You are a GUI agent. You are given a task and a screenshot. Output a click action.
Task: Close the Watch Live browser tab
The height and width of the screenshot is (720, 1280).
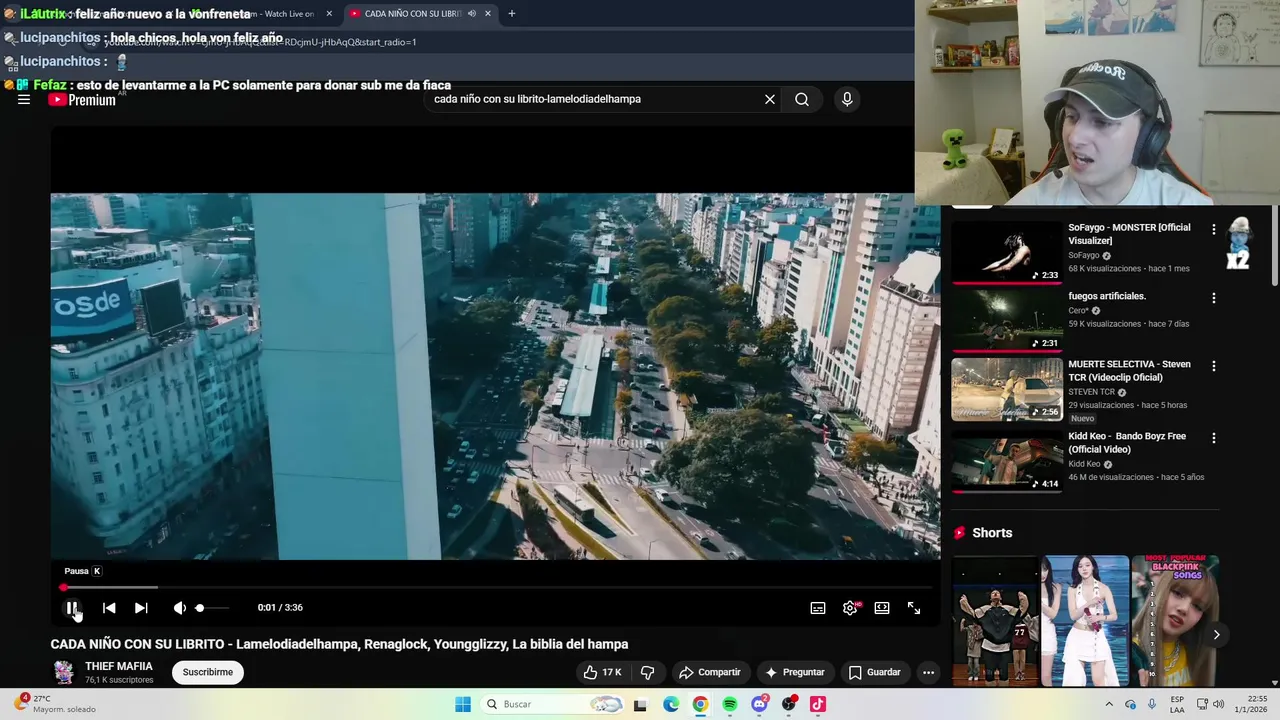[x=329, y=14]
